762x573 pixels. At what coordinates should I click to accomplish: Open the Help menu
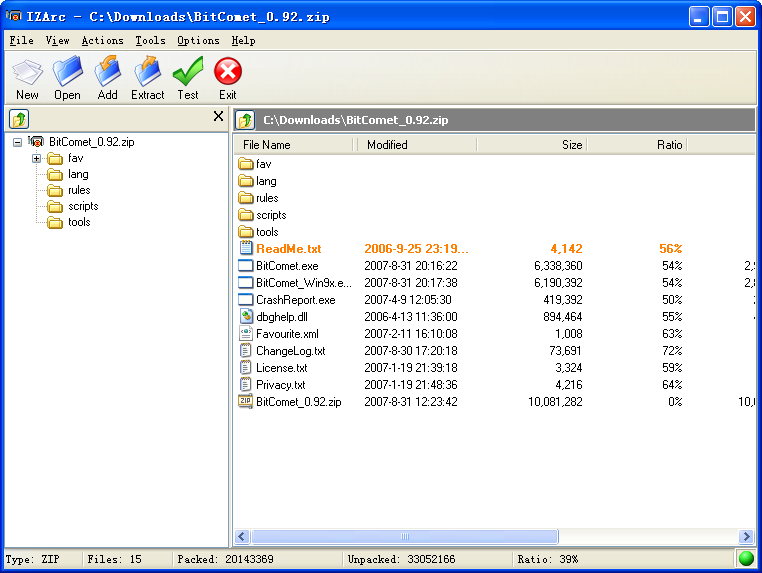click(243, 40)
